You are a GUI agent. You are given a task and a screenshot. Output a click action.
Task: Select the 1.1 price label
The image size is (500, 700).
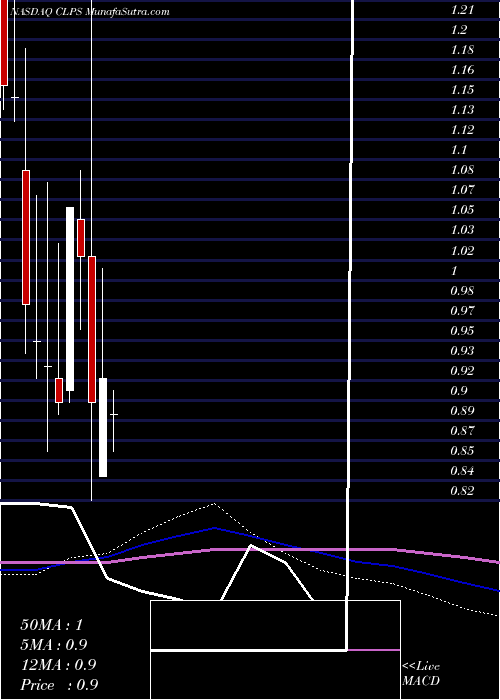pos(459,150)
